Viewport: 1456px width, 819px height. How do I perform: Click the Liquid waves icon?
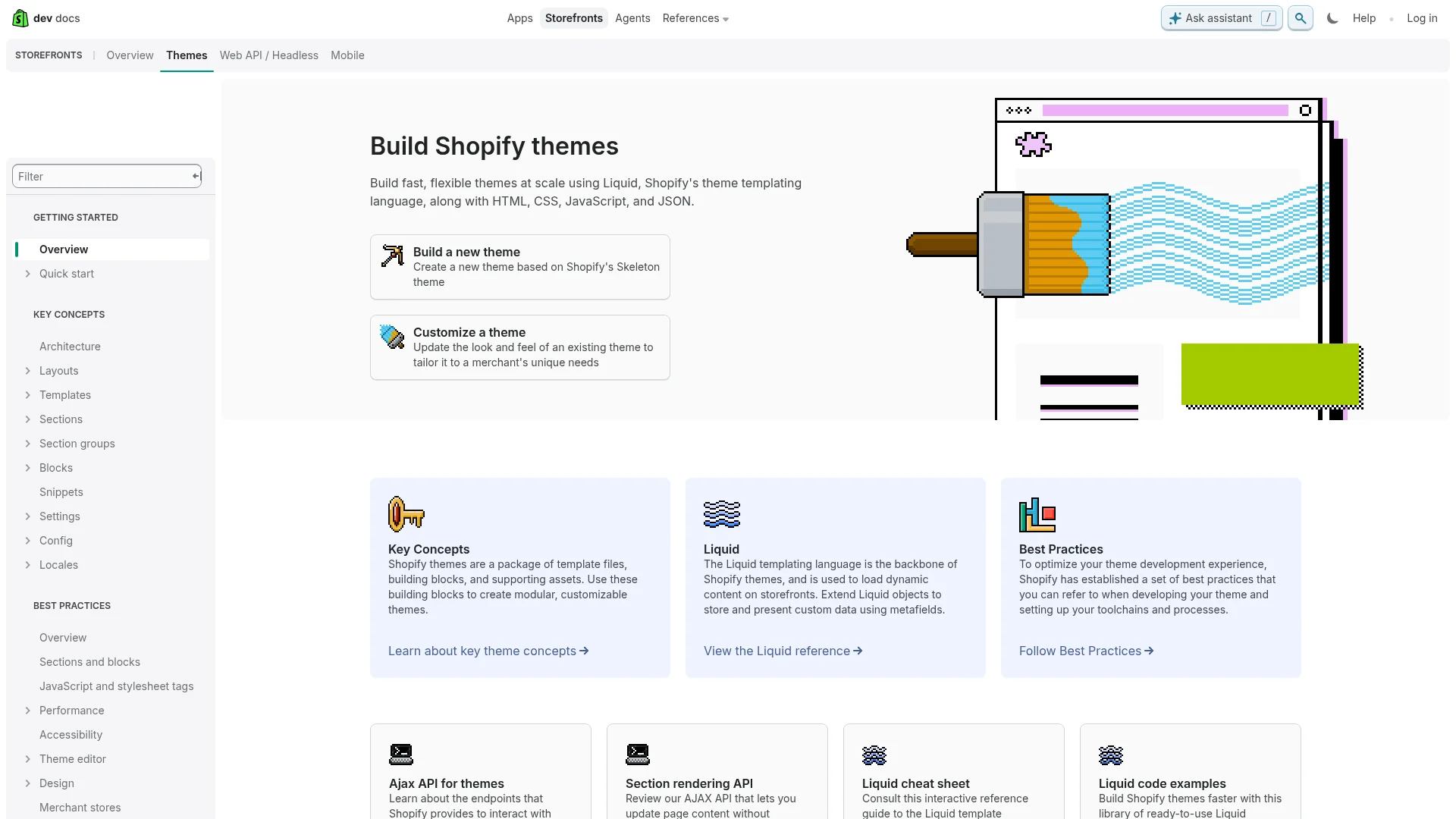[722, 514]
